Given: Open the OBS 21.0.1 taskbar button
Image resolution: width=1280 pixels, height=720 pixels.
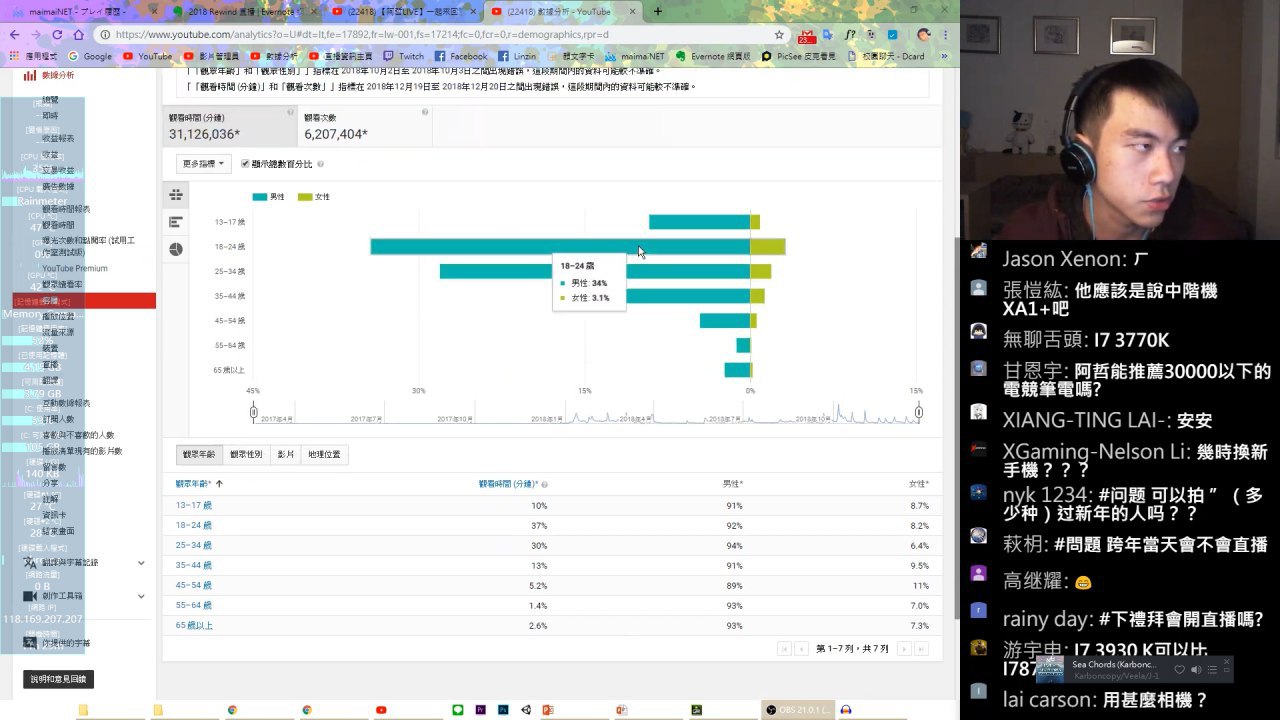Looking at the screenshot, I should tap(796, 710).
